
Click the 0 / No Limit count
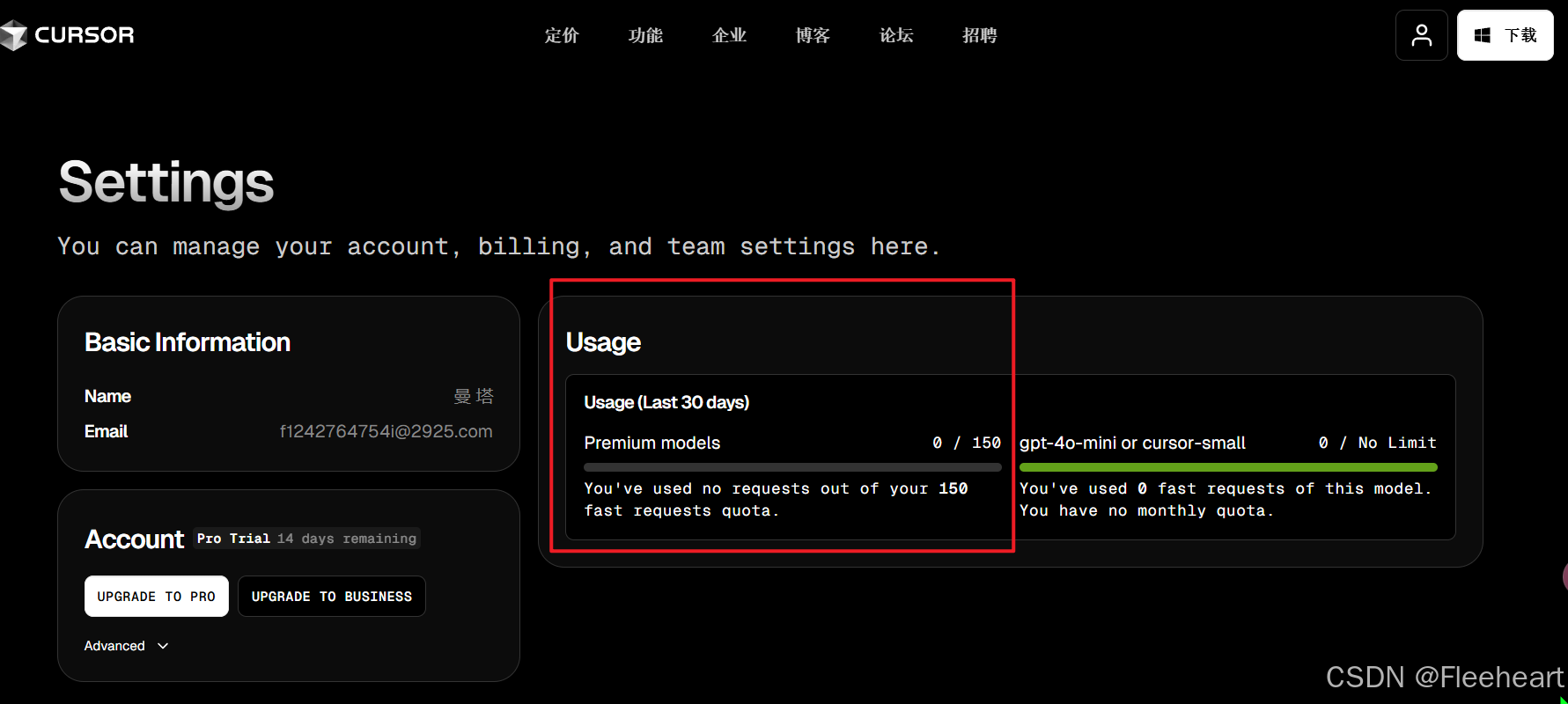[1378, 443]
